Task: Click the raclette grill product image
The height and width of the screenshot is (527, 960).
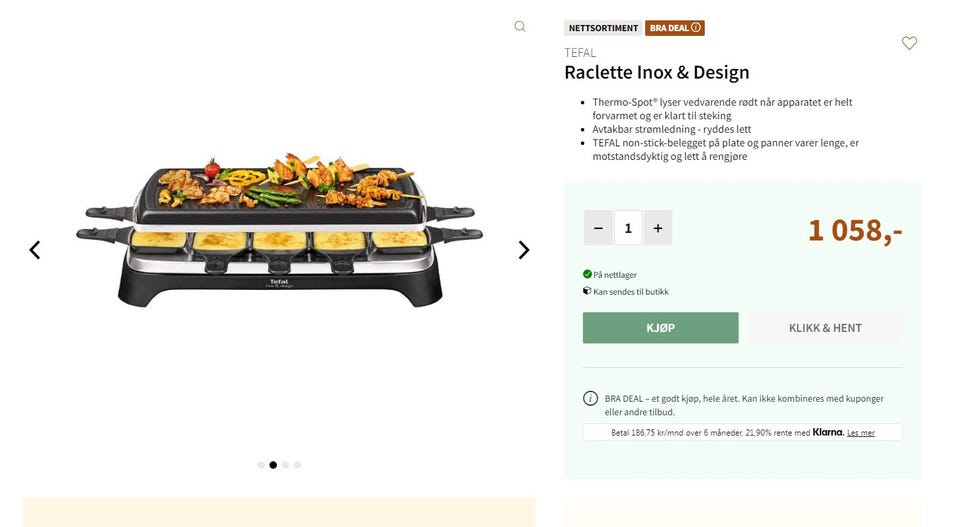Action: [x=279, y=230]
